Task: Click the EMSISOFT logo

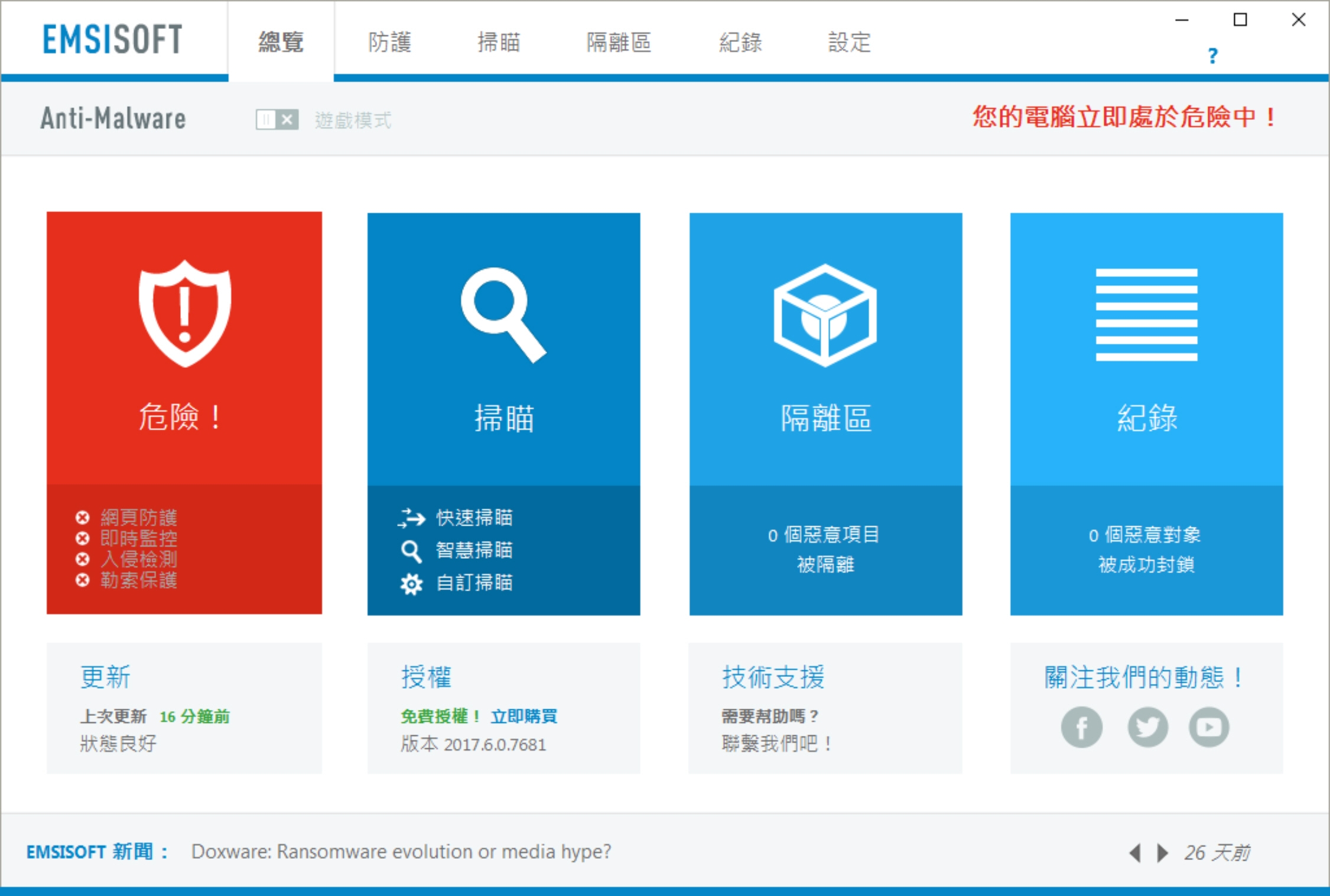Action: click(112, 40)
